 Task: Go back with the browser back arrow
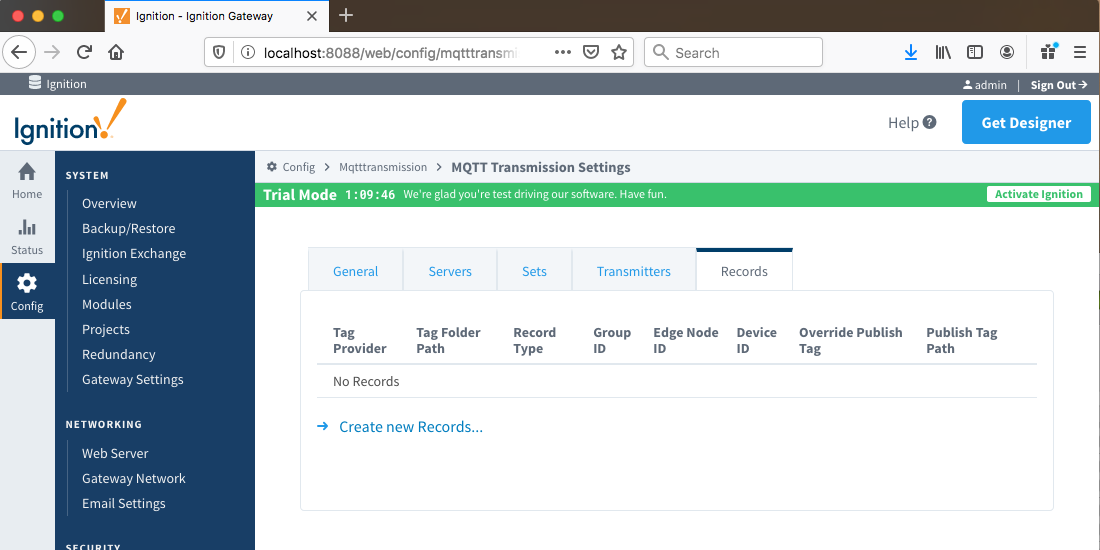tap(19, 52)
